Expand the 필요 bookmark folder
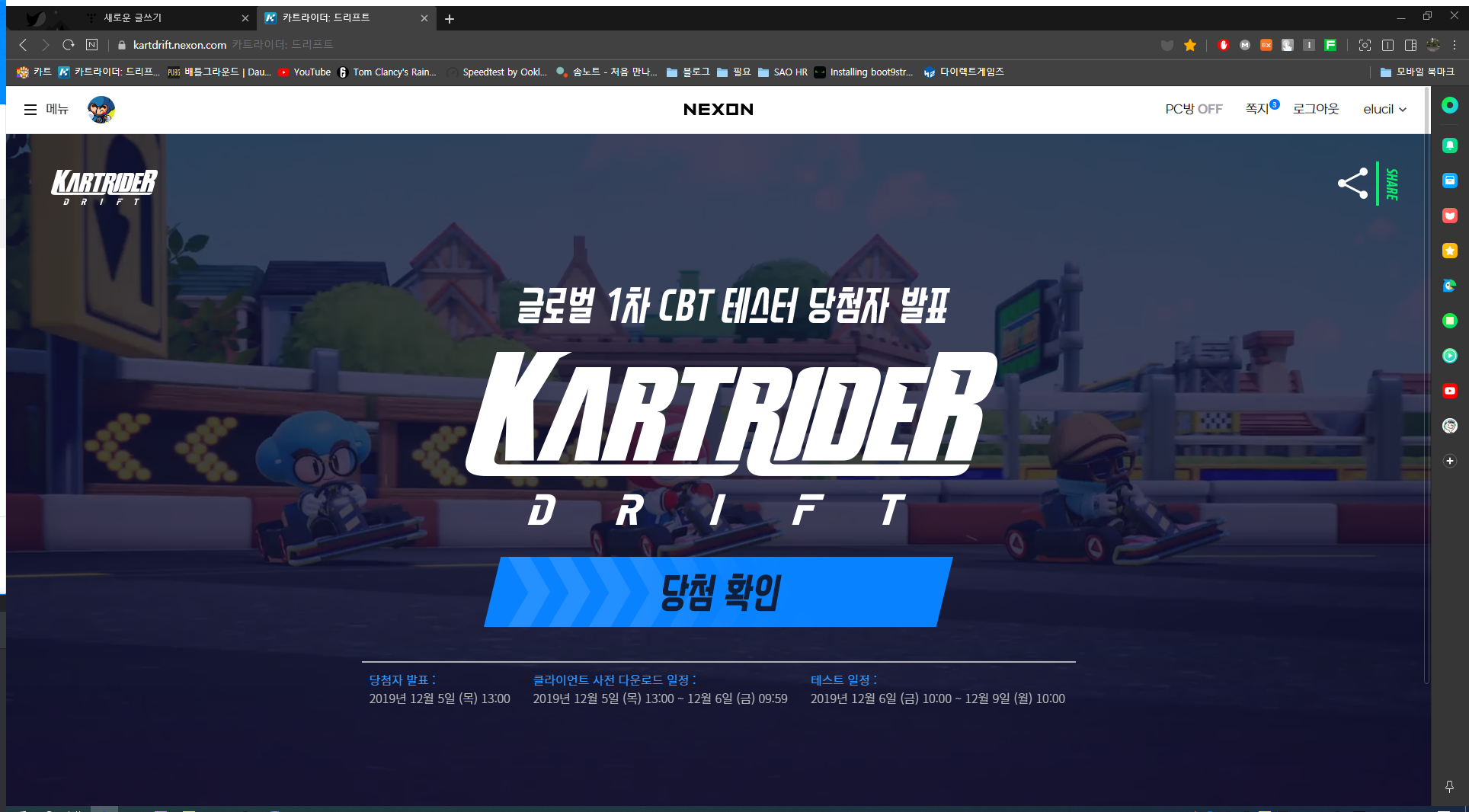Screen dimensions: 1469x812 734,72
